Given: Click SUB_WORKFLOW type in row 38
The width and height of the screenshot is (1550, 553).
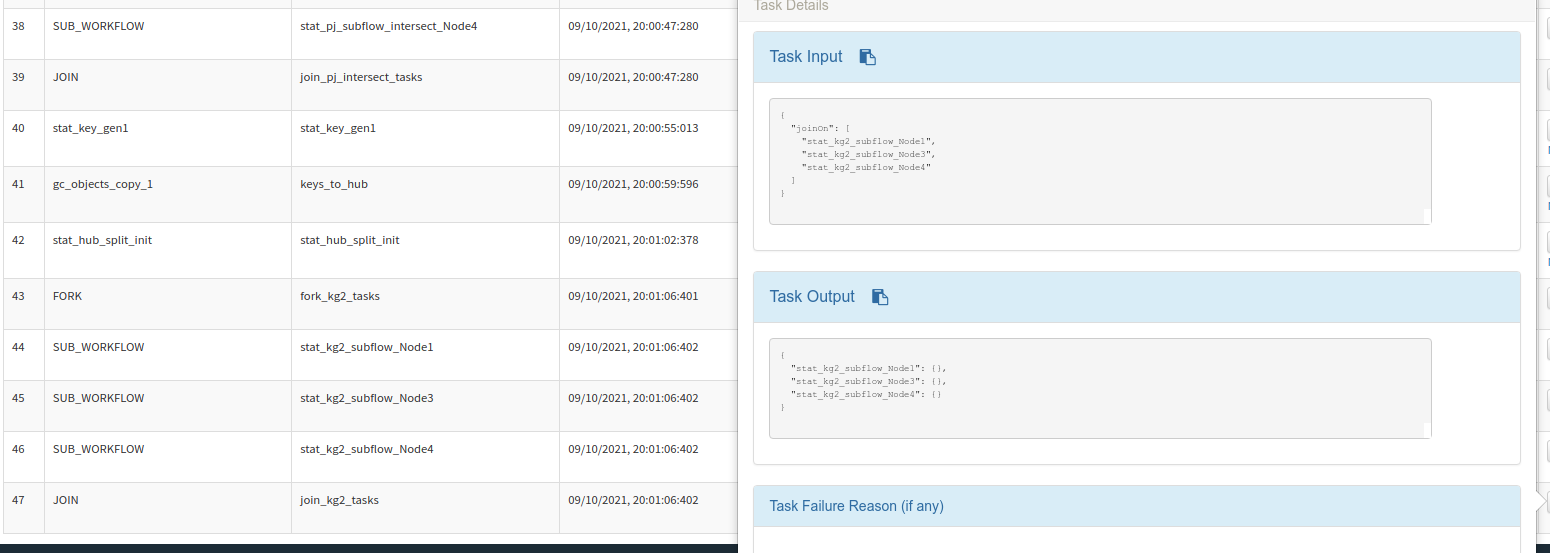Looking at the screenshot, I should [x=98, y=26].
